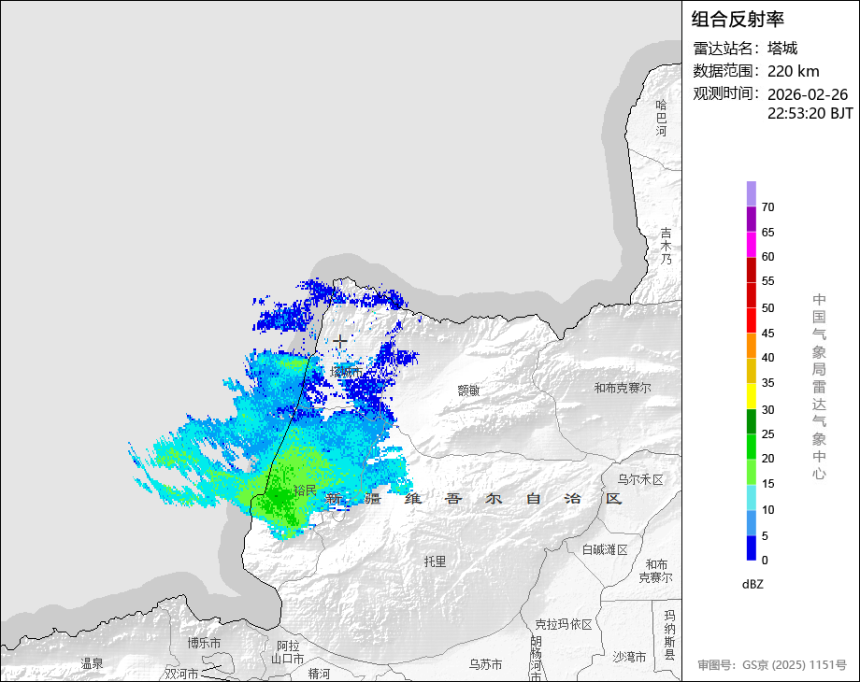Click the 温泉 map label

coord(92,663)
